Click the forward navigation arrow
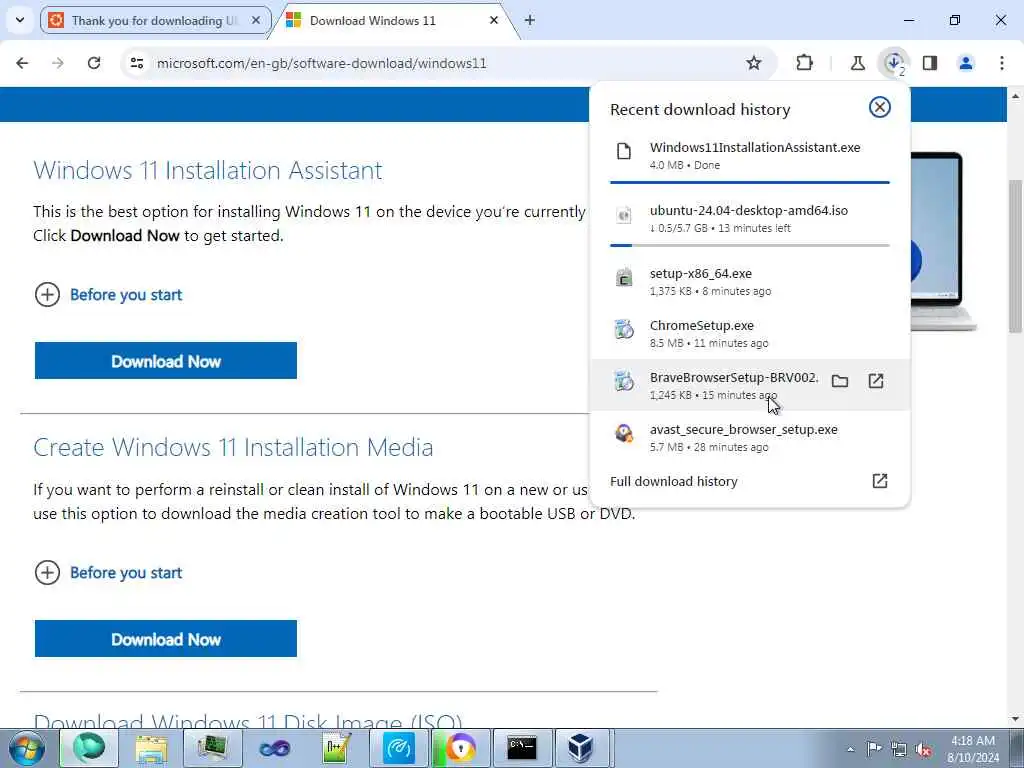The width and height of the screenshot is (1024, 768). 58,63
